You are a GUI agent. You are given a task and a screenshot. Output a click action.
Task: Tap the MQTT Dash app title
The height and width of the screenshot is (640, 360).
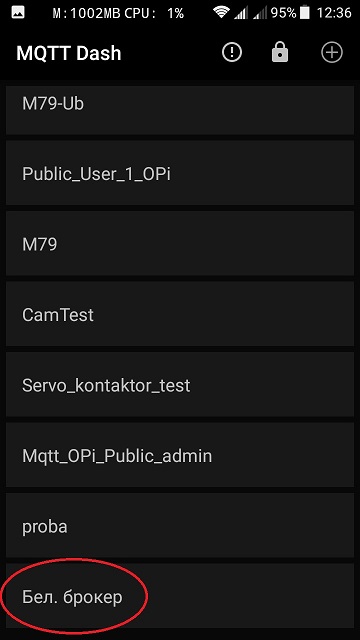point(69,53)
